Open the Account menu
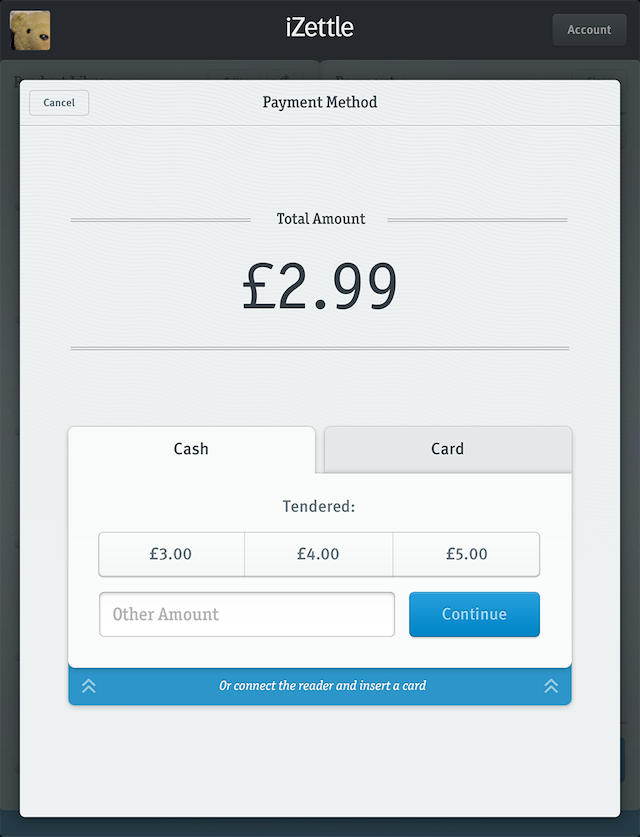The height and width of the screenshot is (837, 640). 589,30
